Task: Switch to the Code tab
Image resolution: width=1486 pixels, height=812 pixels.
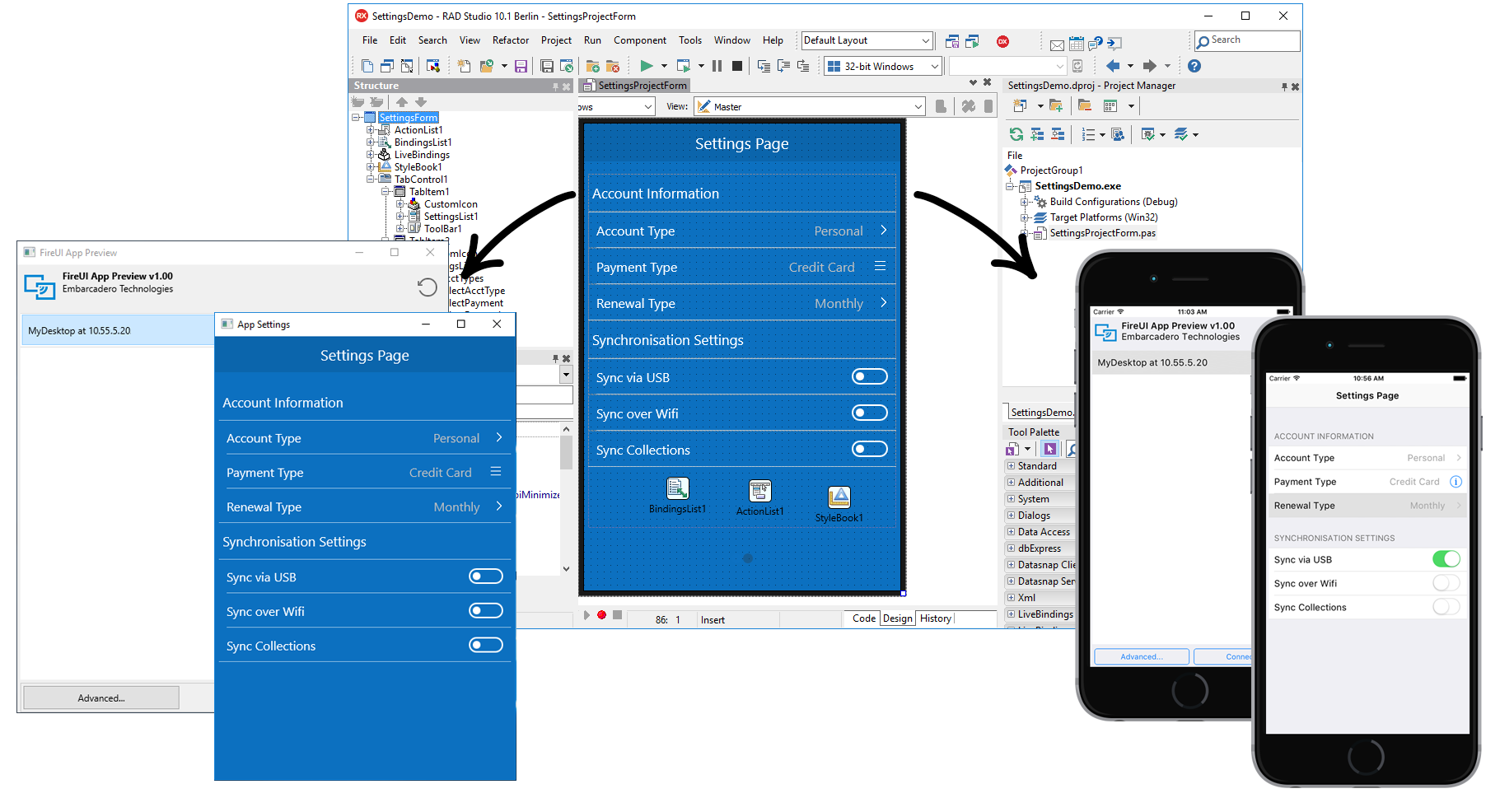Action: [x=863, y=618]
